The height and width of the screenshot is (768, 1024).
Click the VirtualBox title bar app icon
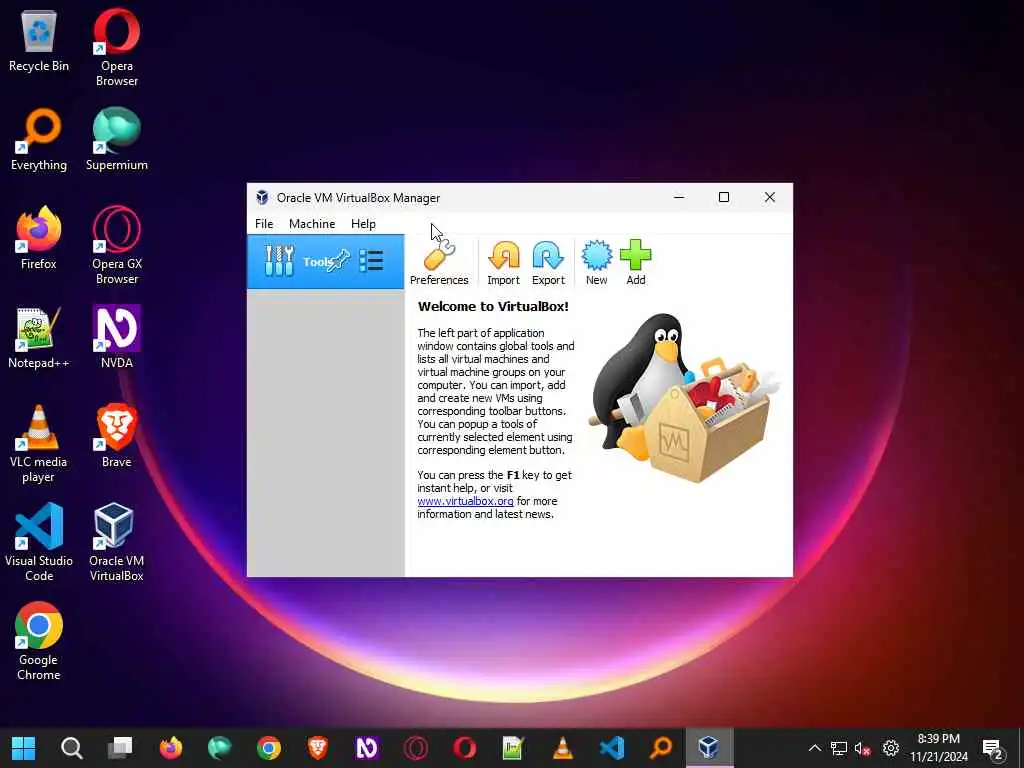[263, 197]
